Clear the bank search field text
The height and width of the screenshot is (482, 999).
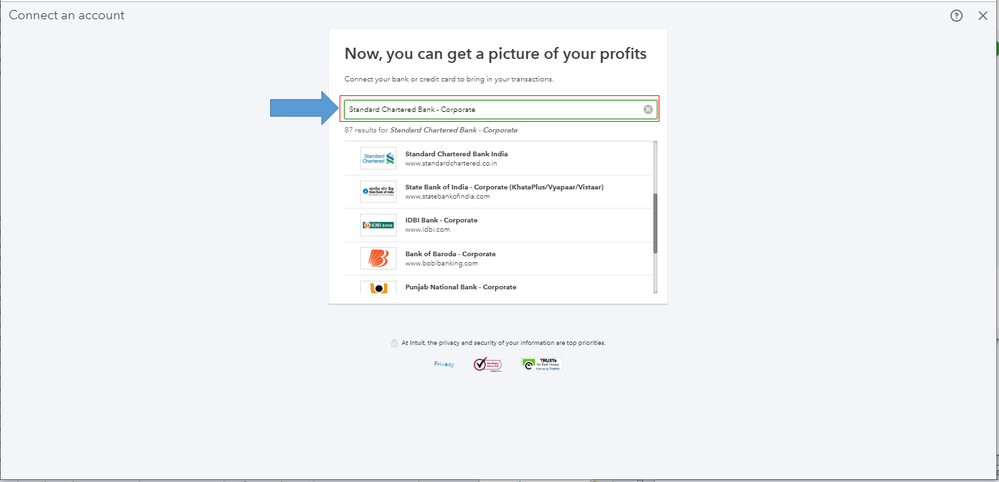point(648,109)
